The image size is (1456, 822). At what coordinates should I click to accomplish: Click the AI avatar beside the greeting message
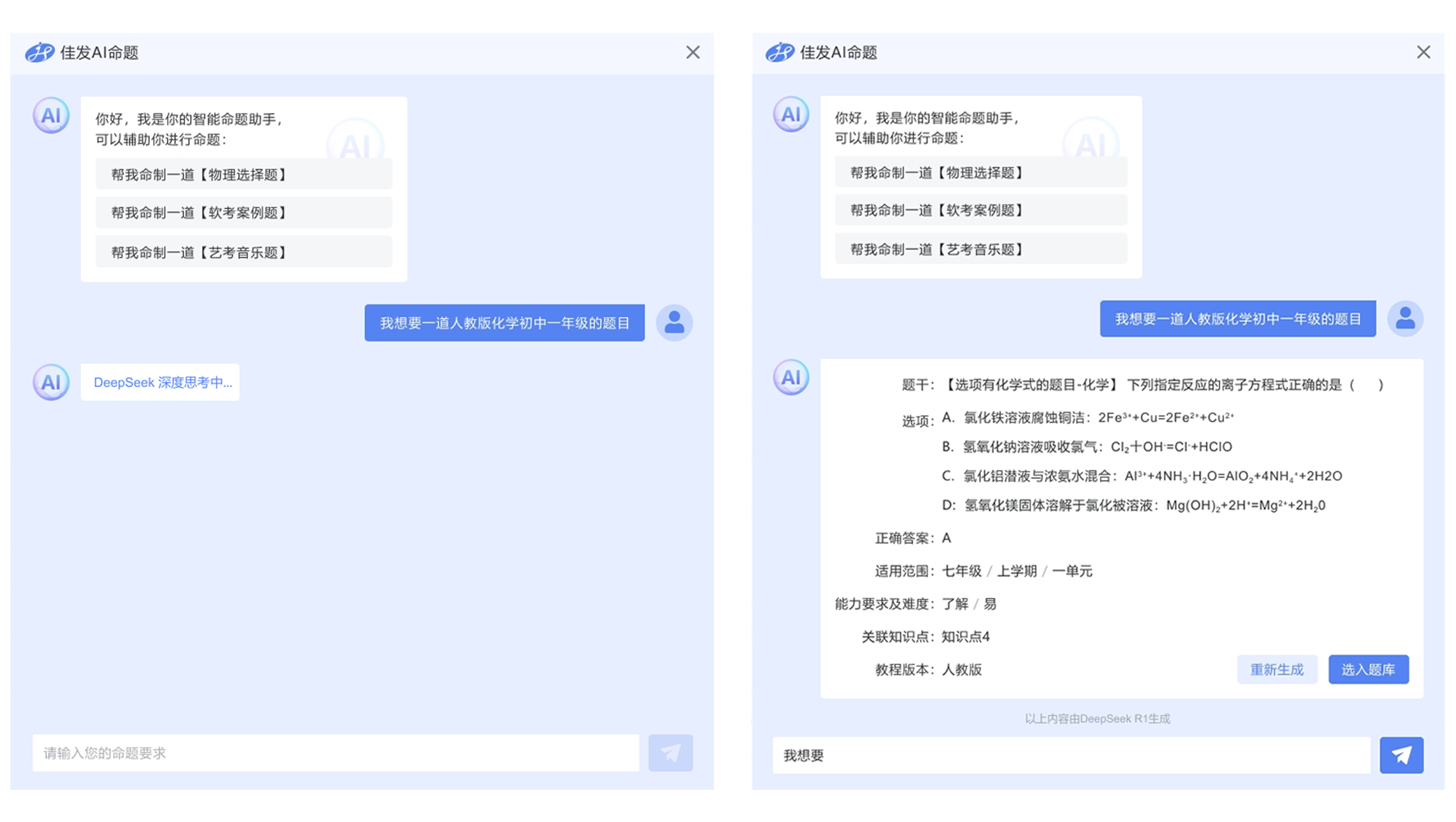[x=50, y=116]
